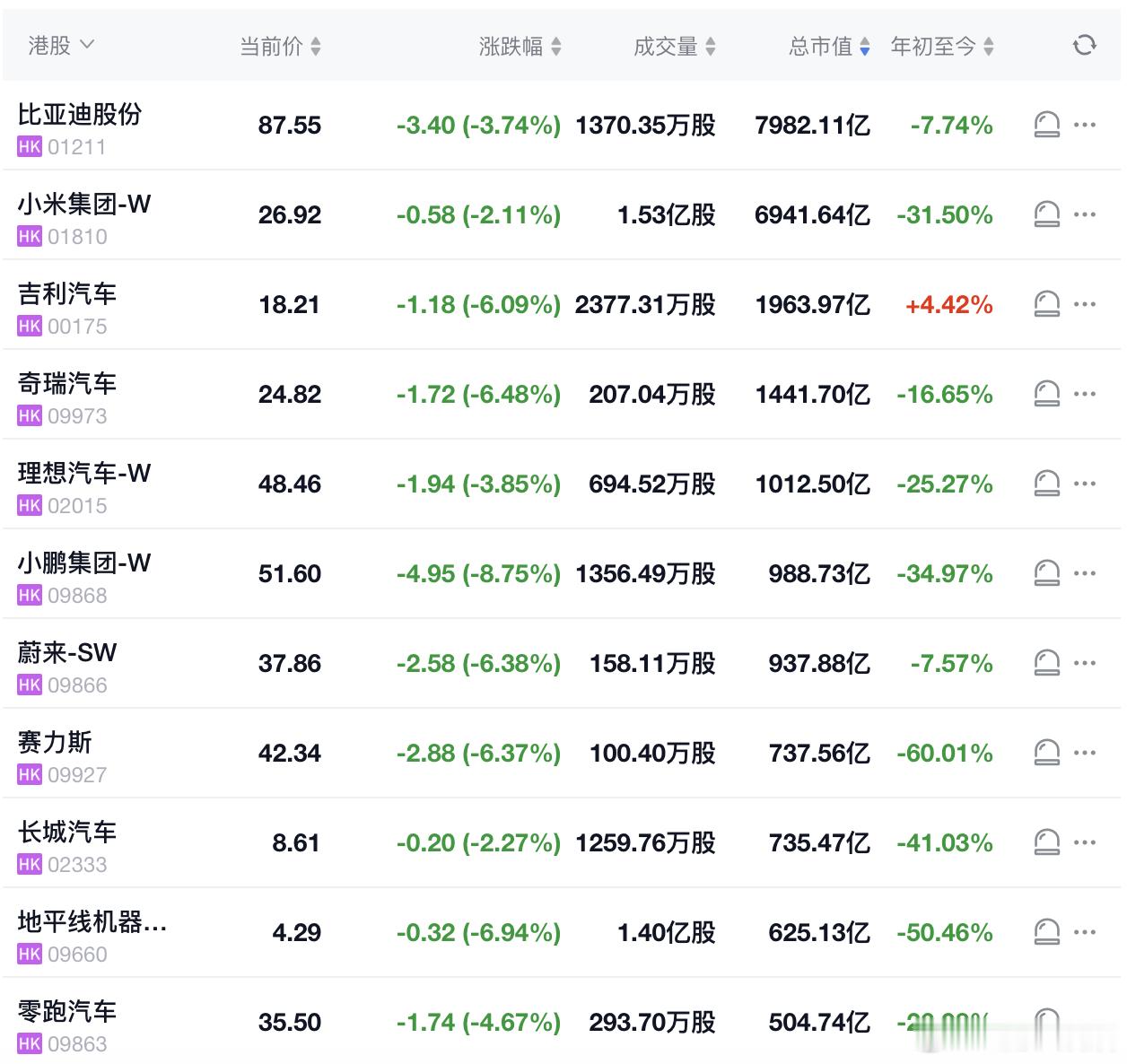Sort list by 成交量 column
The height and width of the screenshot is (1064, 1127).
(675, 47)
